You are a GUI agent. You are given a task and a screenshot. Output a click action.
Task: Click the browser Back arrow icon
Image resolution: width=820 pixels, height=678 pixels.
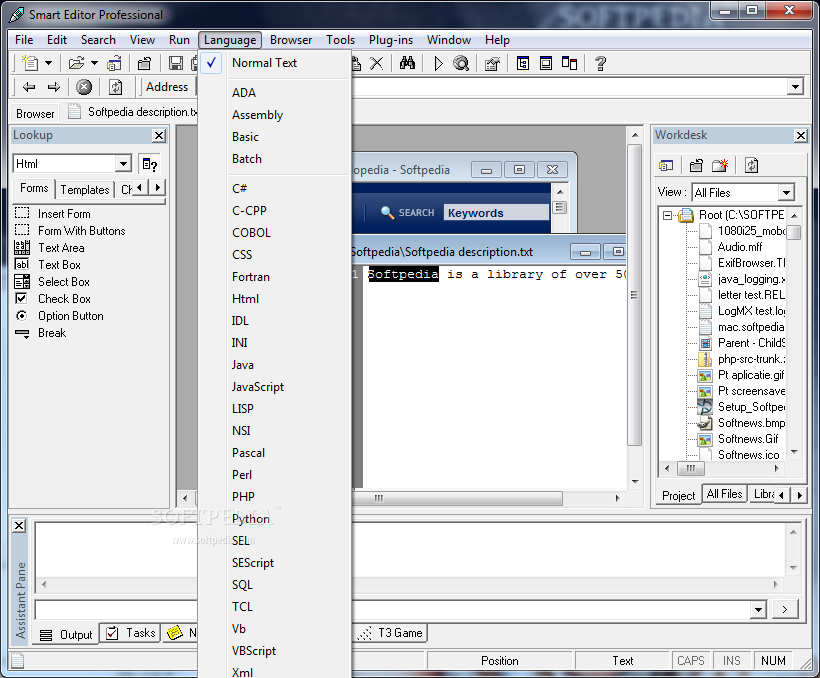[x=29, y=87]
